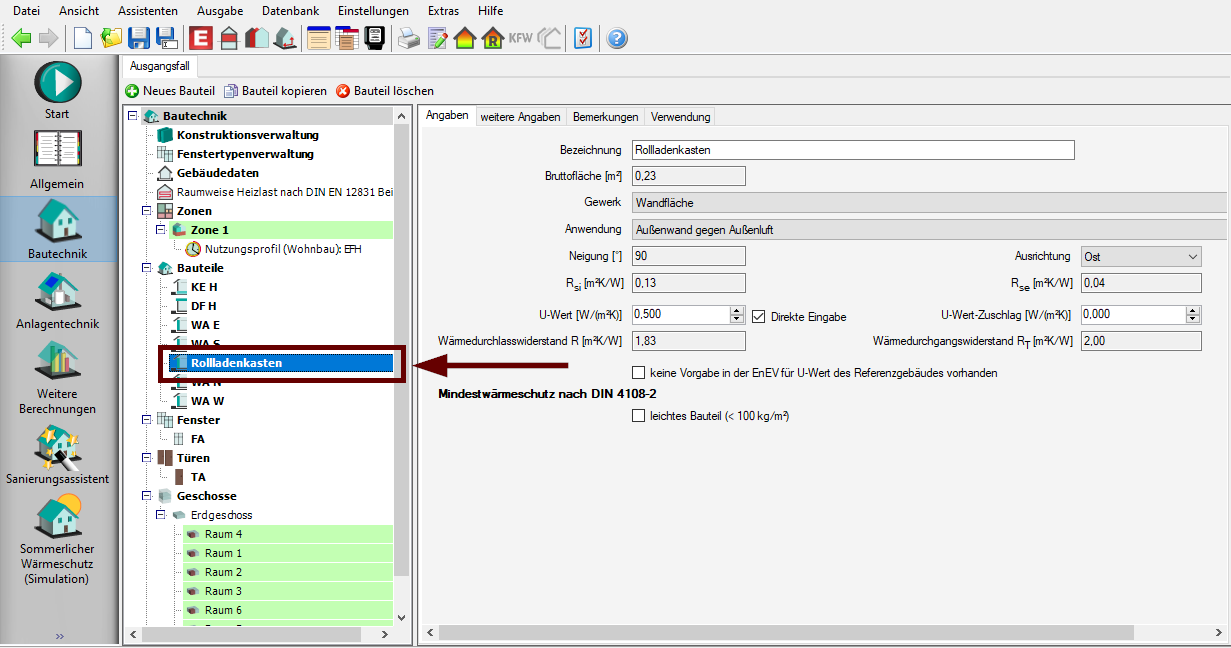
Task: Click the blue help question mark icon
Action: tap(617, 39)
